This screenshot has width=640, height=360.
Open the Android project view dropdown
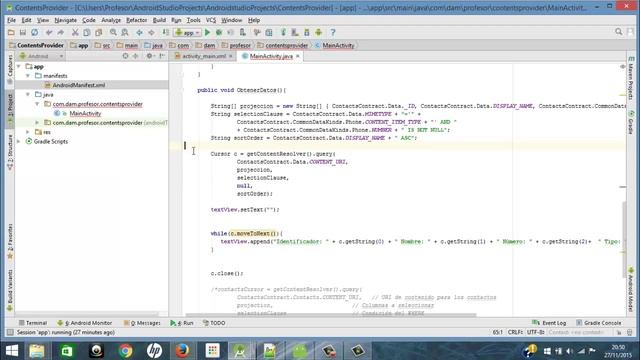(41, 56)
